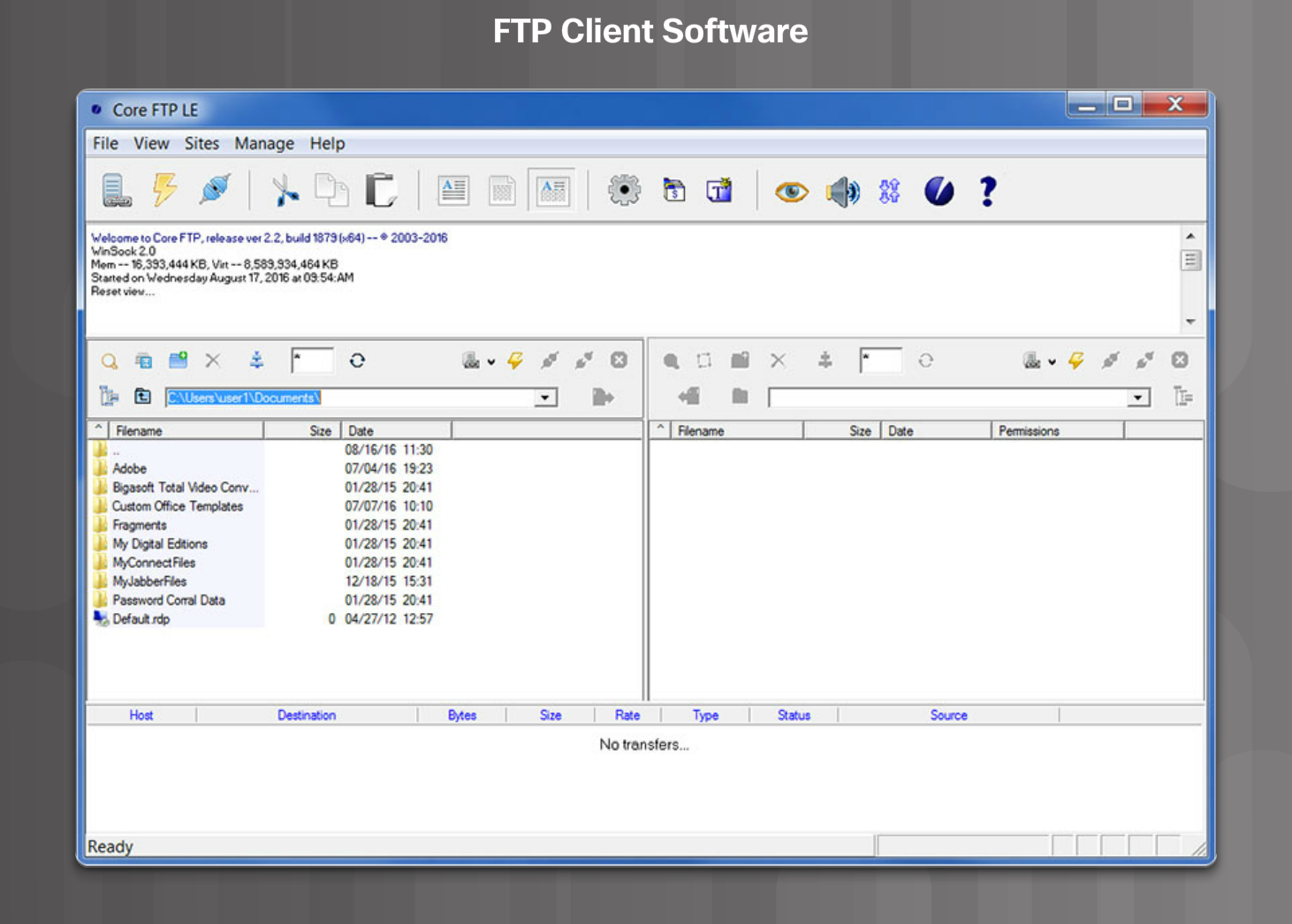Open the Paste clipboard icon
This screenshot has width=1292, height=924.
coord(381,189)
